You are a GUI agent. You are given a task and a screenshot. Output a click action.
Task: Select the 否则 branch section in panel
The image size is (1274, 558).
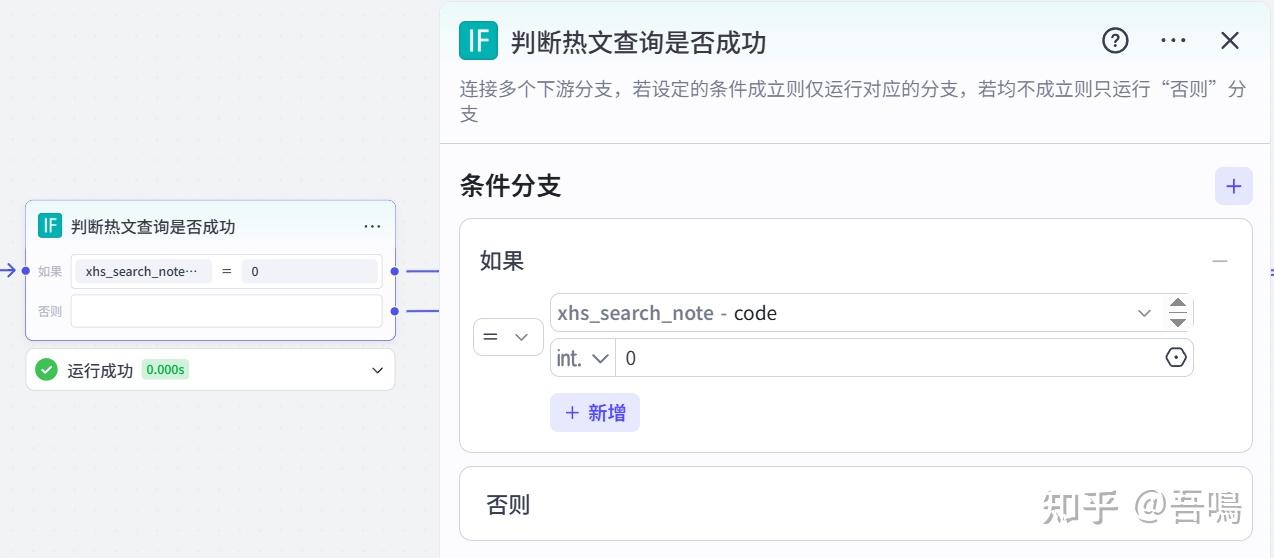tap(855, 504)
